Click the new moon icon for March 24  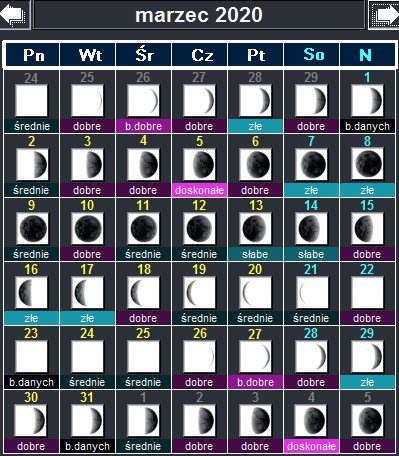click(x=87, y=356)
